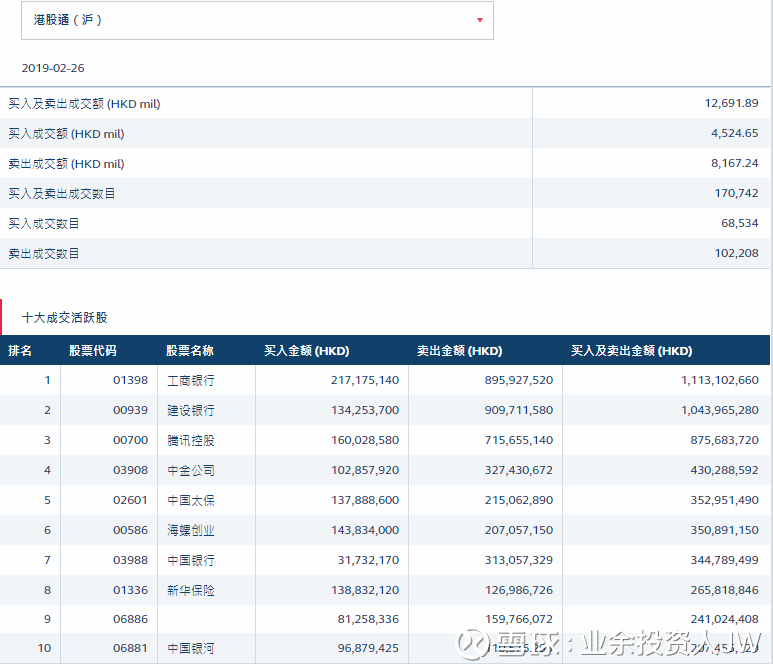Click stock name 工商银行
This screenshot has height=664, width=773.
191,381
